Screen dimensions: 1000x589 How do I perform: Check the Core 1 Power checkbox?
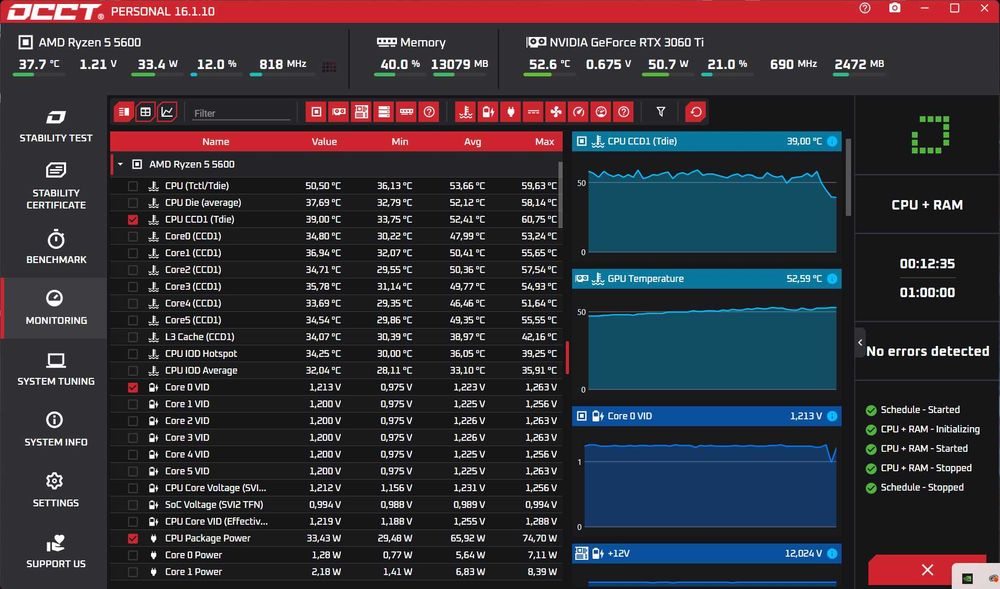(133, 572)
